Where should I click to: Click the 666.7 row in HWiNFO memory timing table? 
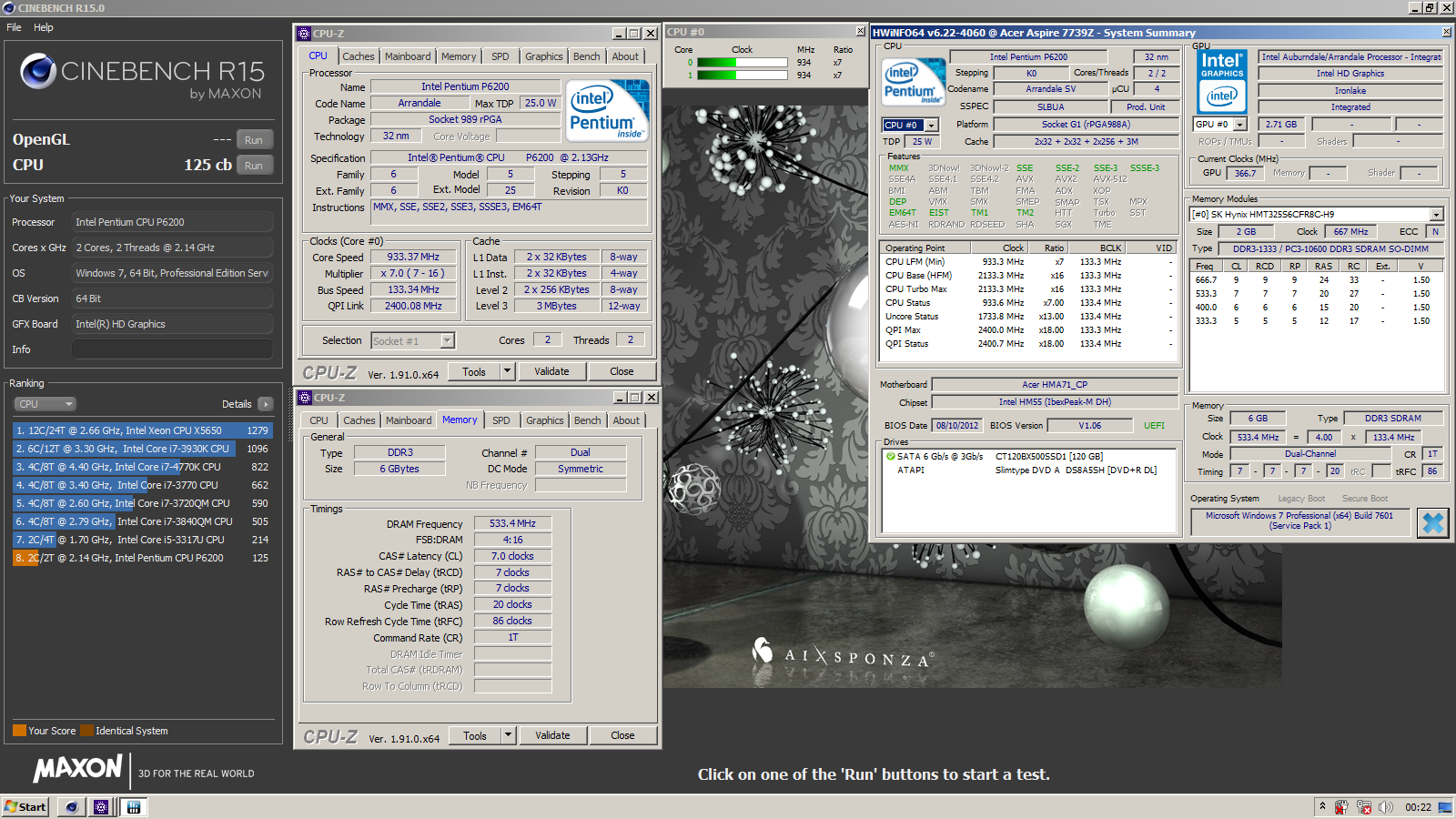(1317, 280)
